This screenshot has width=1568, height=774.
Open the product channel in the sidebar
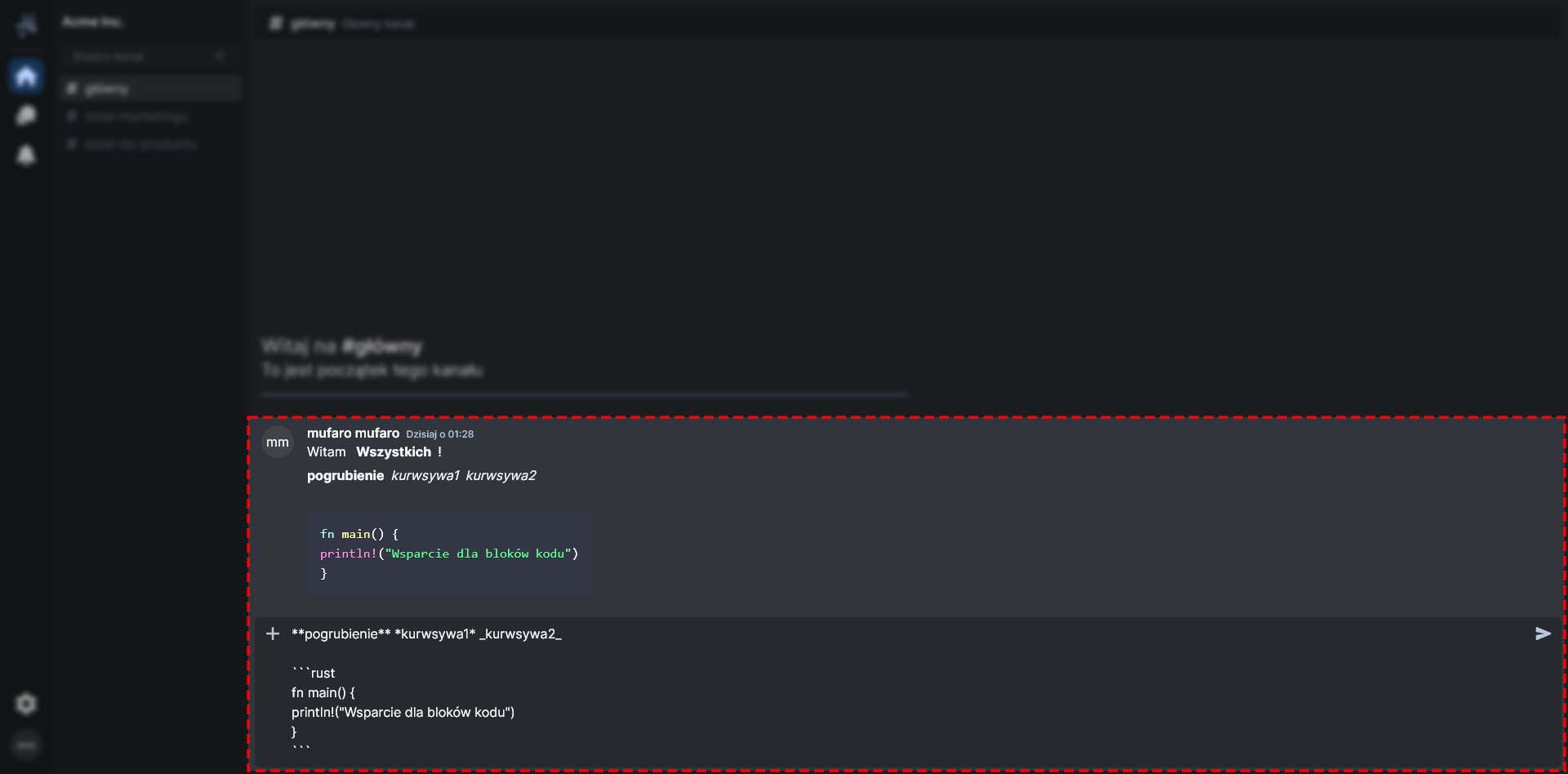pyautogui.click(x=140, y=145)
